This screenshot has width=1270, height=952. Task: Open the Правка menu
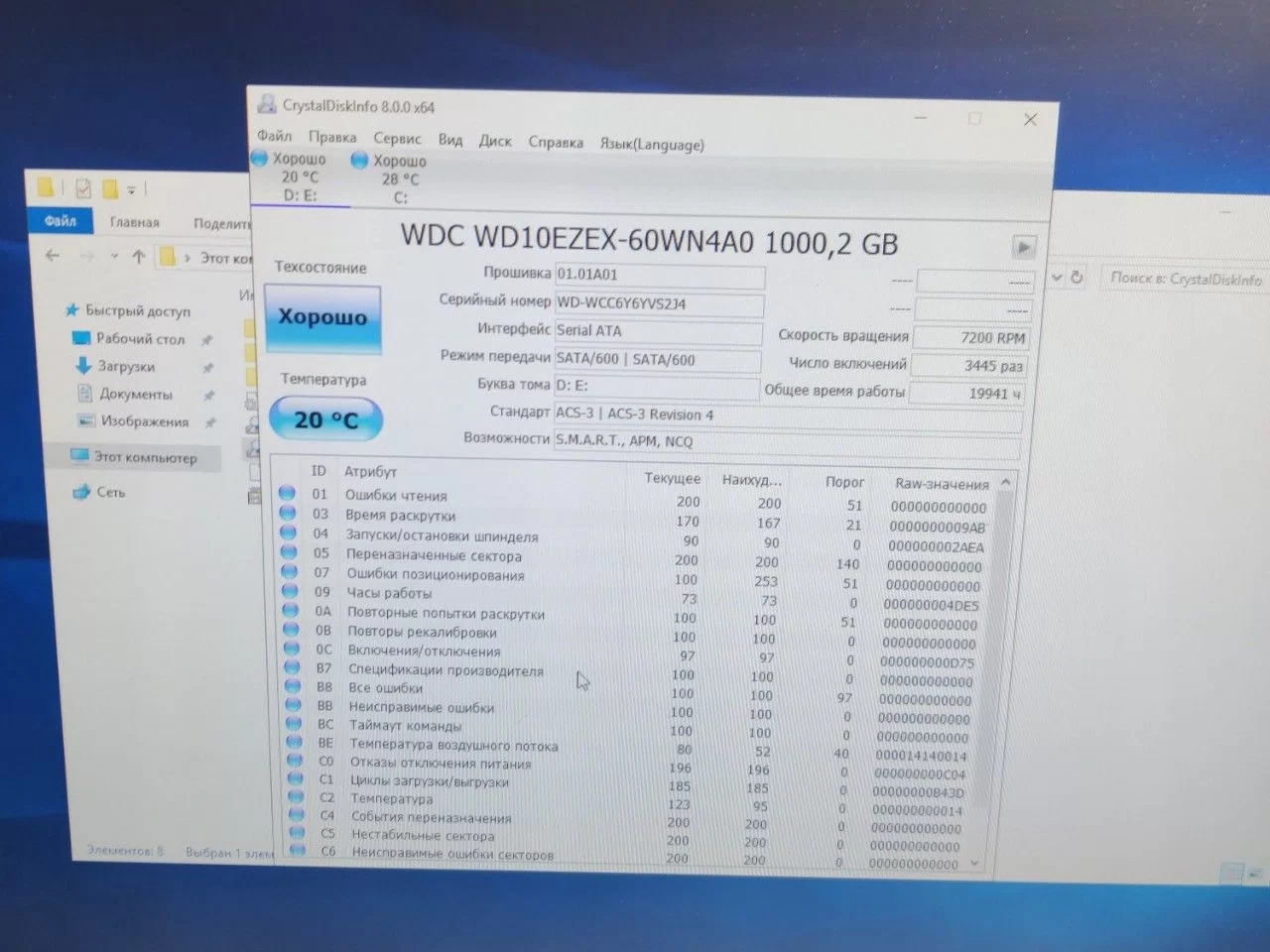pos(332,138)
